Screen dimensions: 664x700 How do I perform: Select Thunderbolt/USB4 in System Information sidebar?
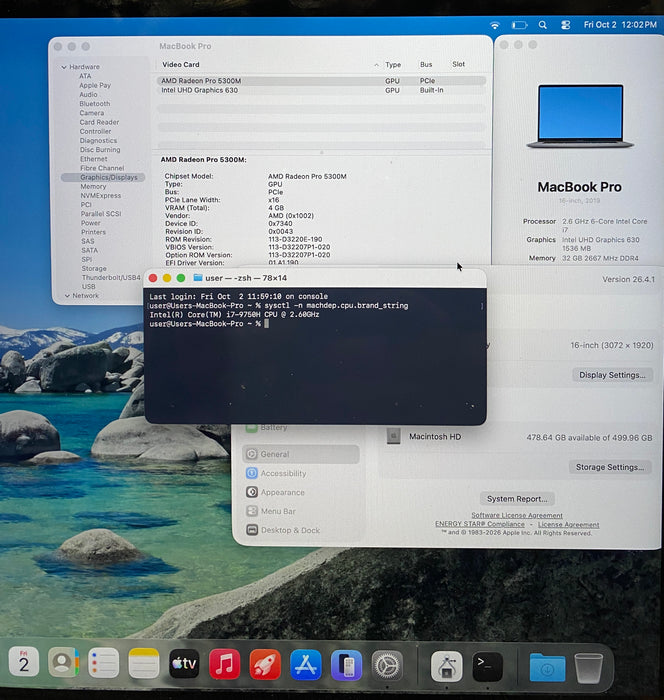click(x=111, y=277)
